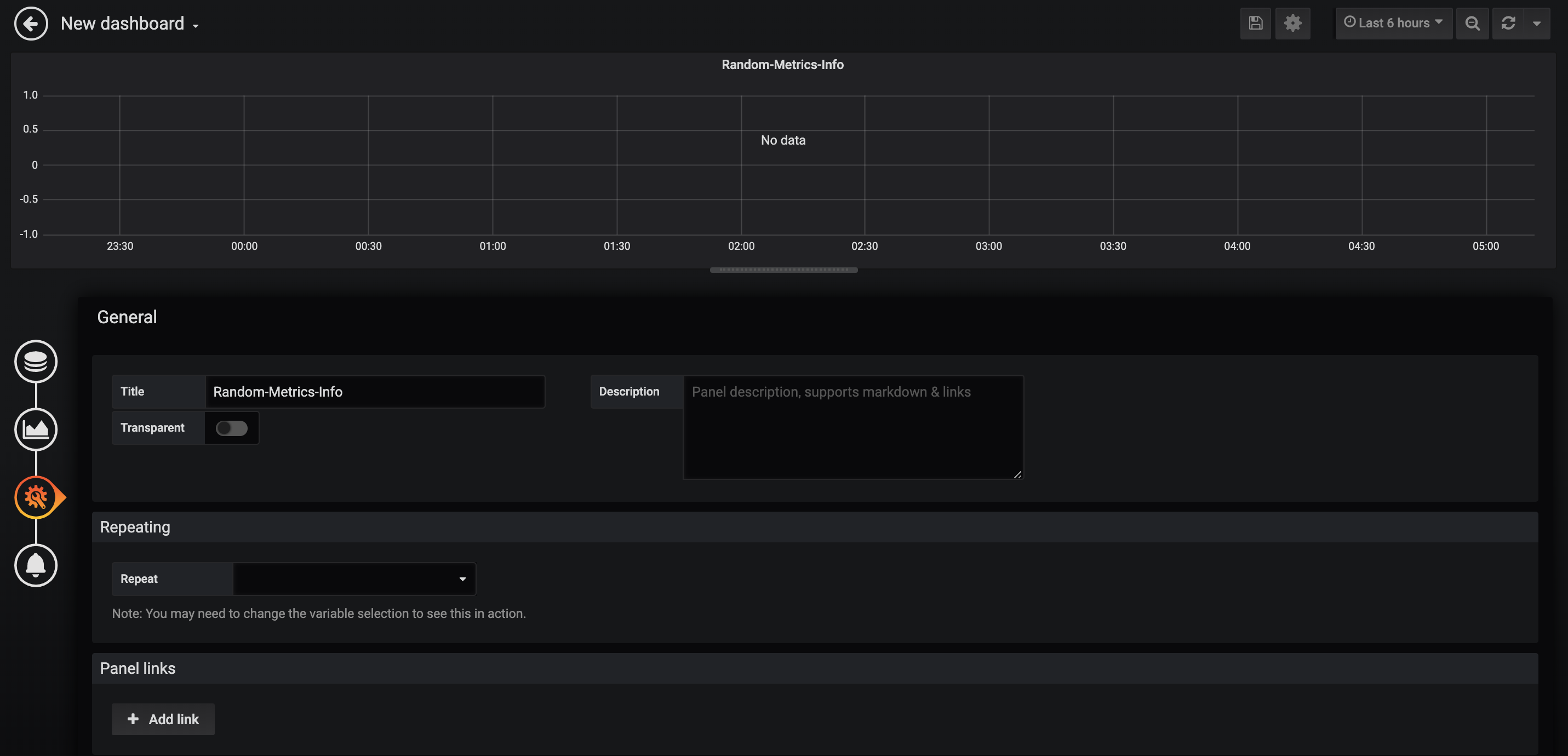Image resolution: width=1568 pixels, height=756 pixels.
Task: Click the save dashboard icon
Action: (x=1255, y=24)
